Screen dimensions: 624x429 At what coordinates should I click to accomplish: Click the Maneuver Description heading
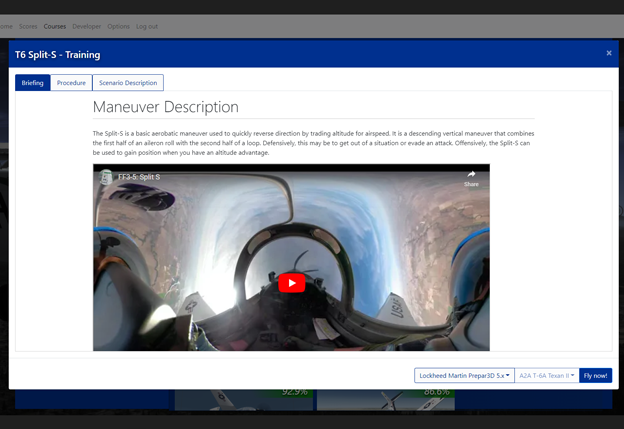(166, 107)
